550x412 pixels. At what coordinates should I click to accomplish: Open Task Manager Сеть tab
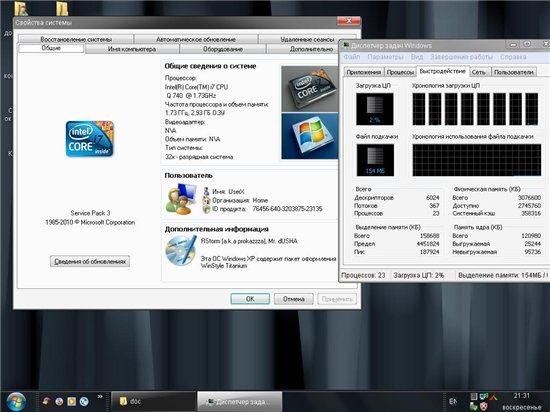[x=479, y=72]
